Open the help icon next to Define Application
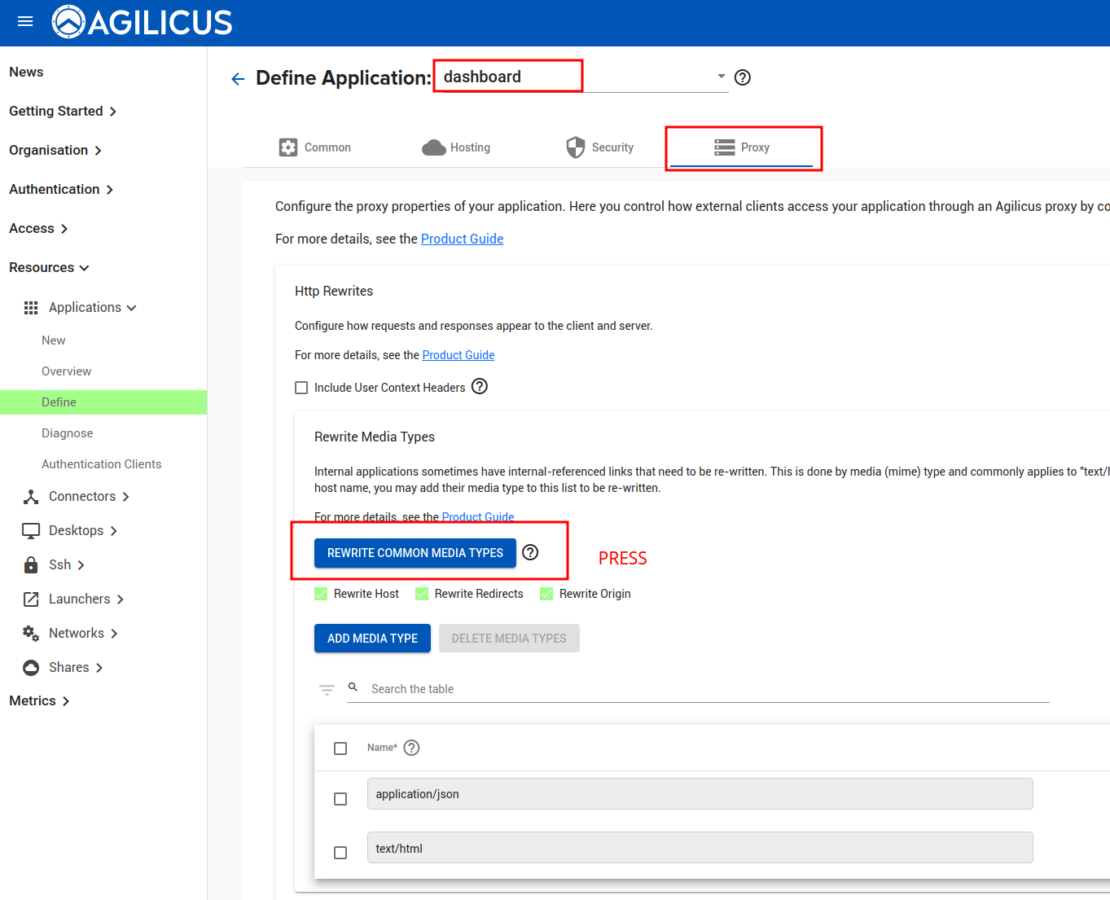Screen dimensions: 1110x900 (x=742, y=77)
